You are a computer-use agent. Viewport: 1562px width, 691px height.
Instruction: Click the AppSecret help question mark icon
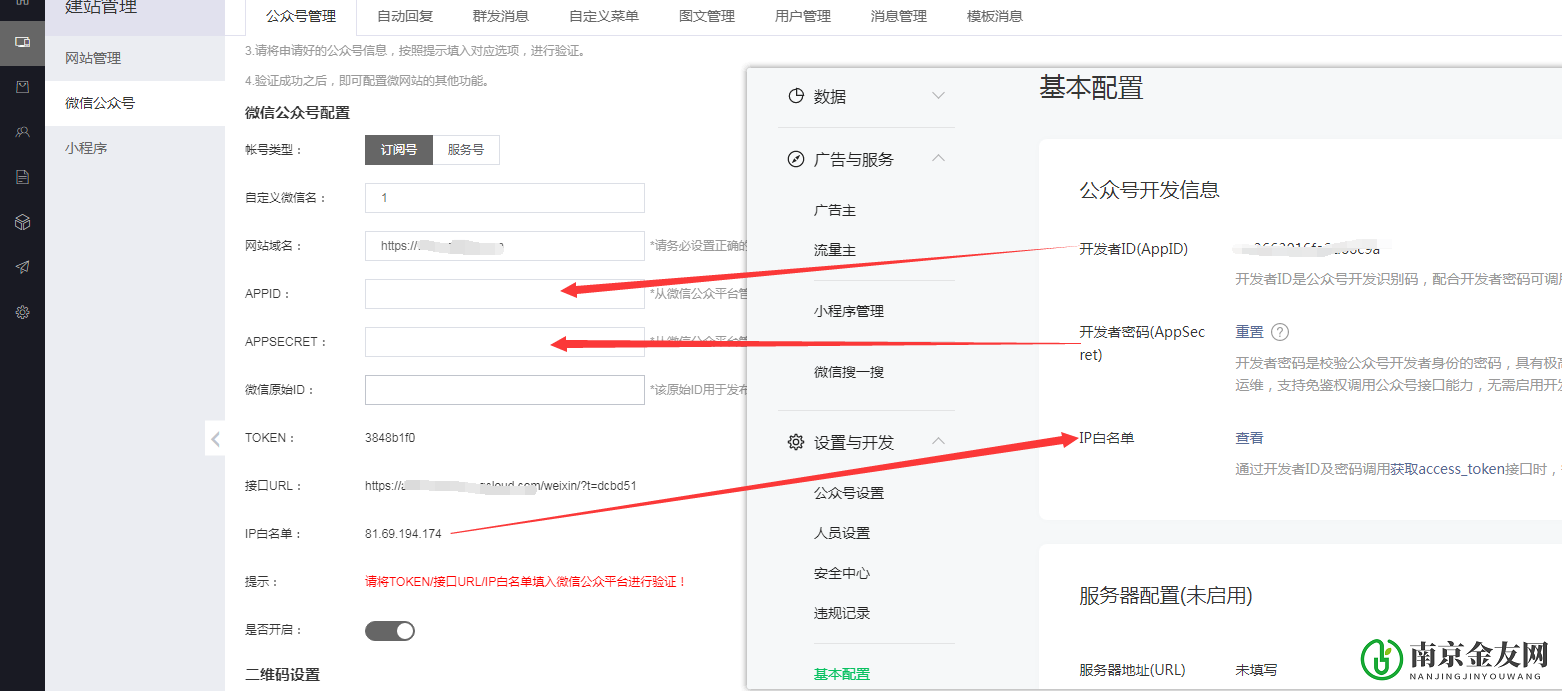click(x=1278, y=331)
